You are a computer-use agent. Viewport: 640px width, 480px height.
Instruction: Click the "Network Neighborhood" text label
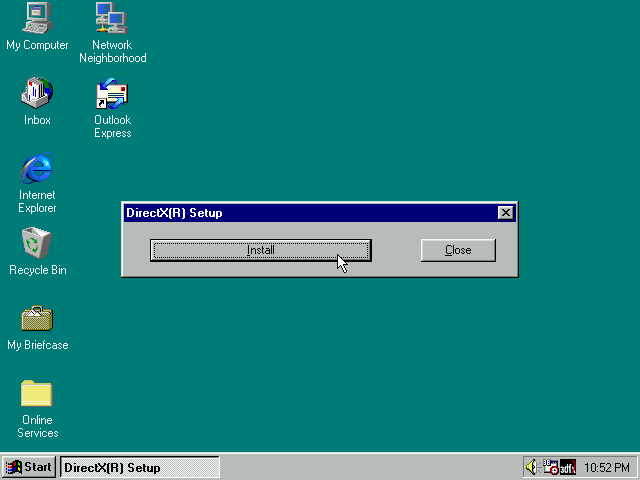coord(112,52)
